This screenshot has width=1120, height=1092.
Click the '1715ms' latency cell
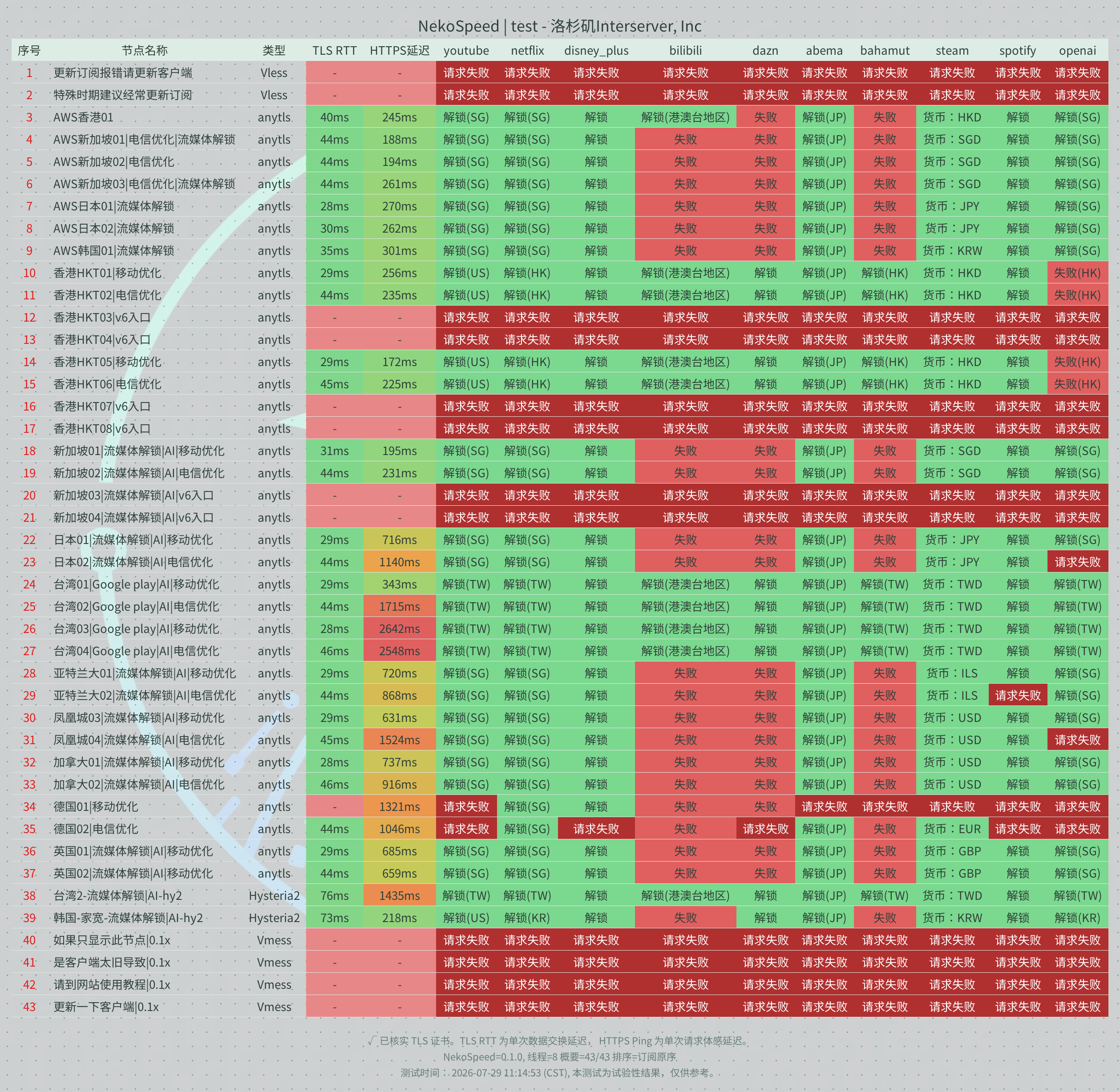click(399, 606)
